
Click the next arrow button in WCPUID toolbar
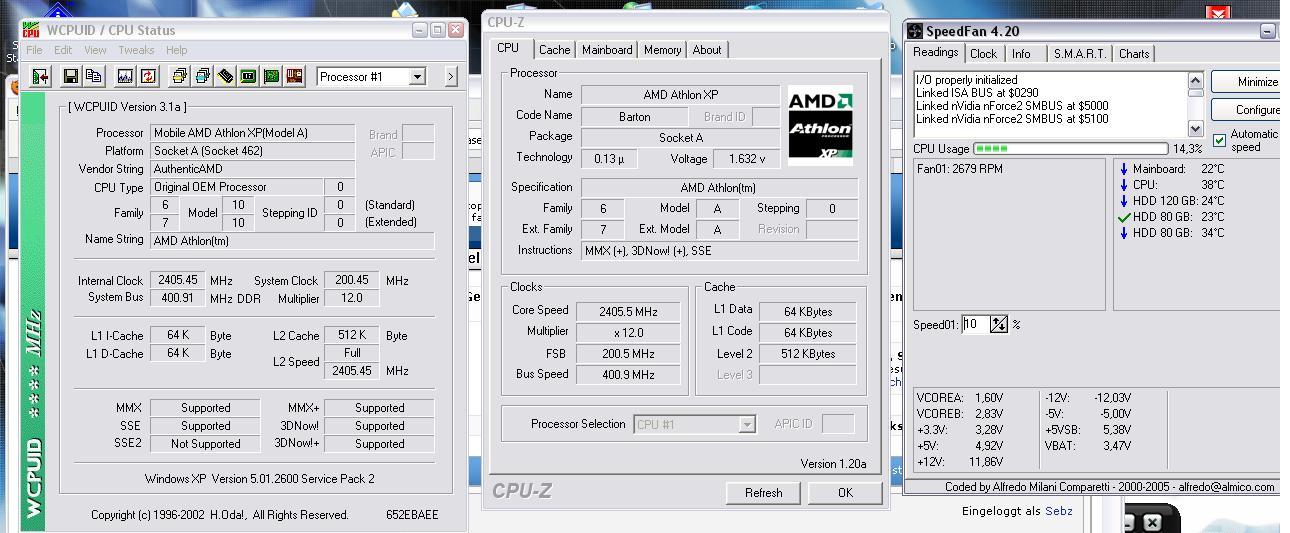450,76
